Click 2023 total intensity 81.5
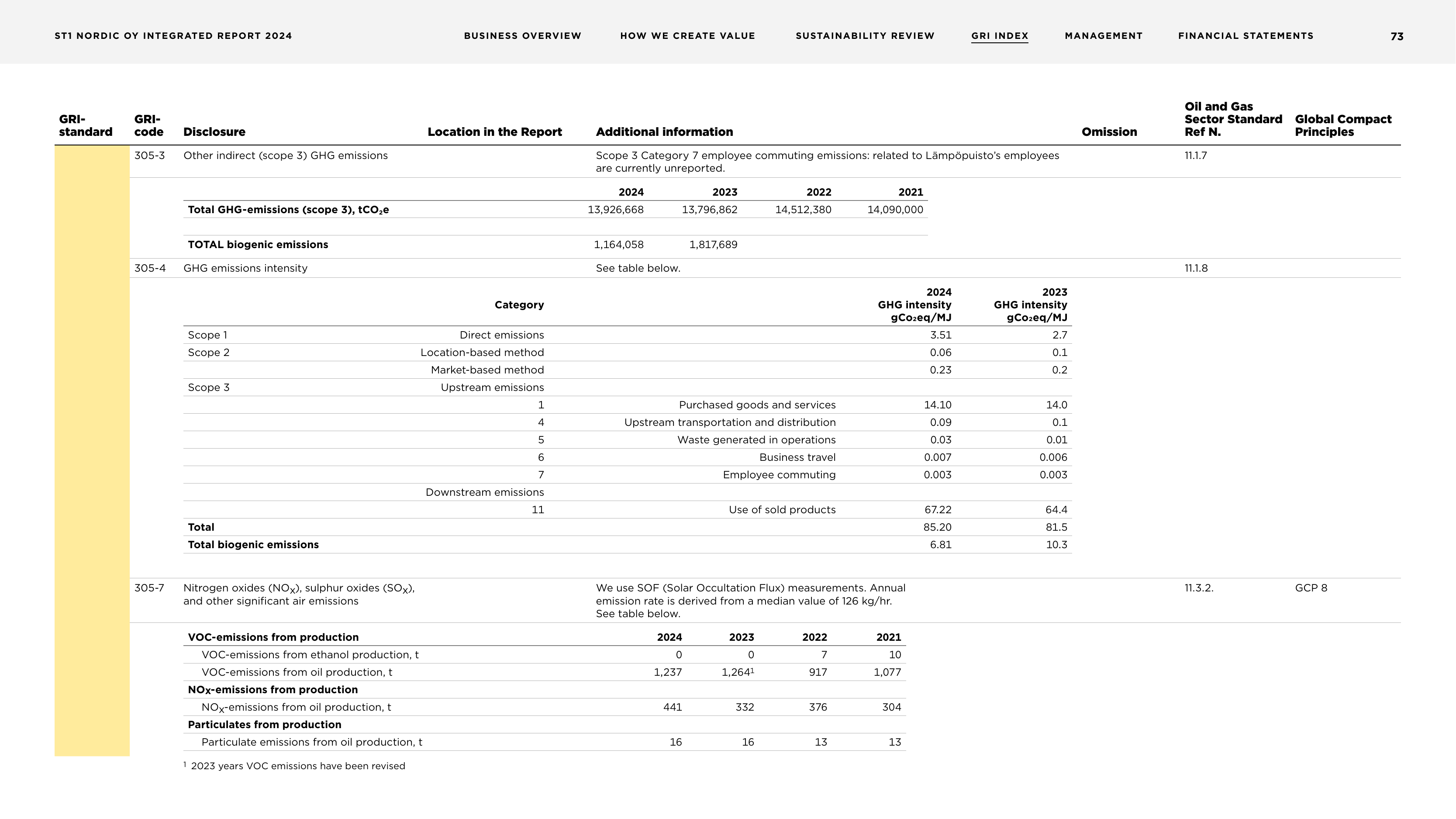The image size is (1456, 819). click(1056, 527)
